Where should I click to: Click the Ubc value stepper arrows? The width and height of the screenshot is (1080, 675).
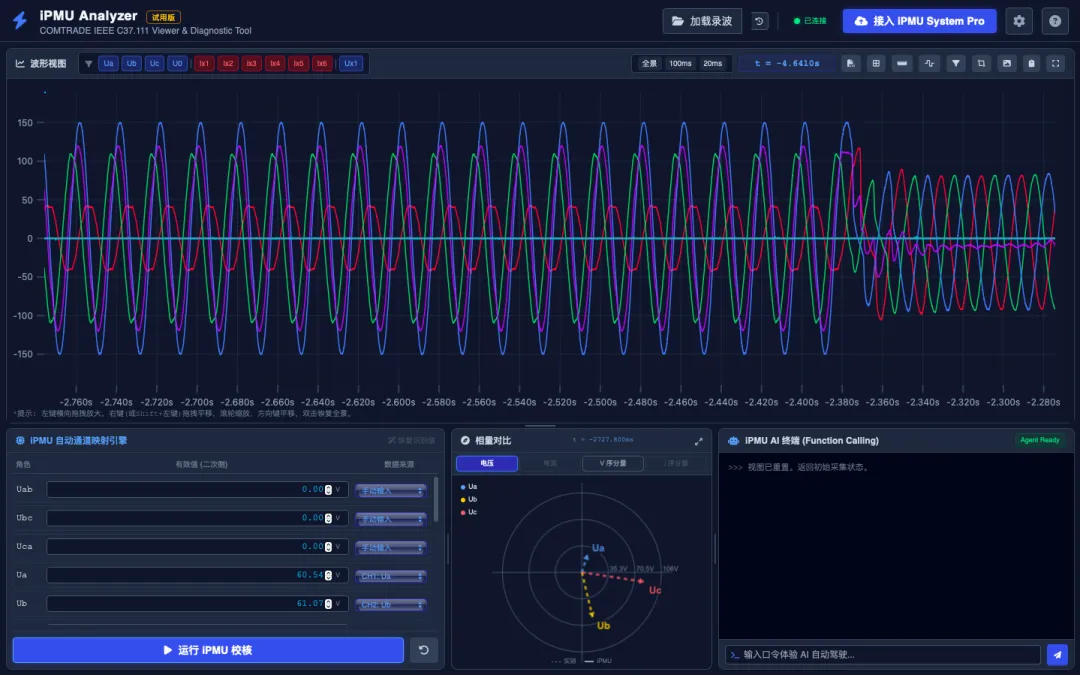329,518
